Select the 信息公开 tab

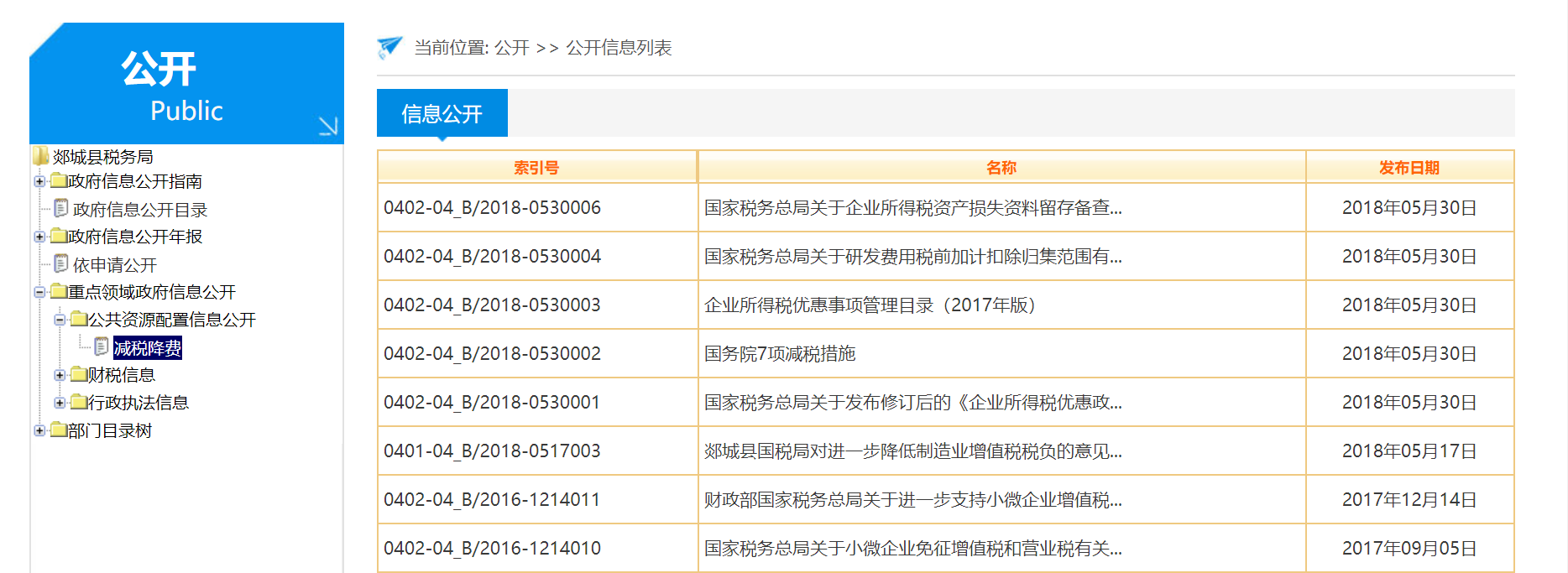click(x=442, y=113)
